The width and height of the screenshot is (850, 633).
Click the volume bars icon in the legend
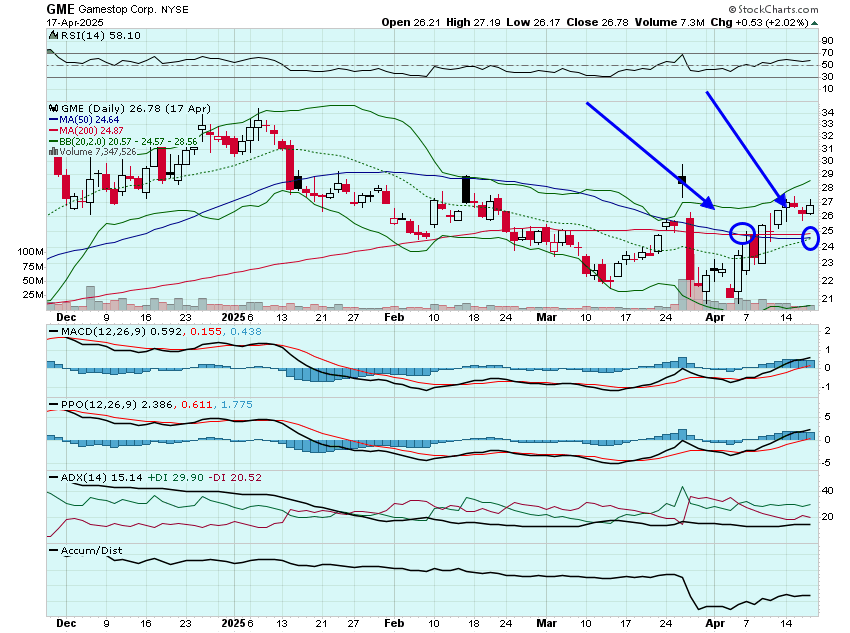[x=53, y=152]
